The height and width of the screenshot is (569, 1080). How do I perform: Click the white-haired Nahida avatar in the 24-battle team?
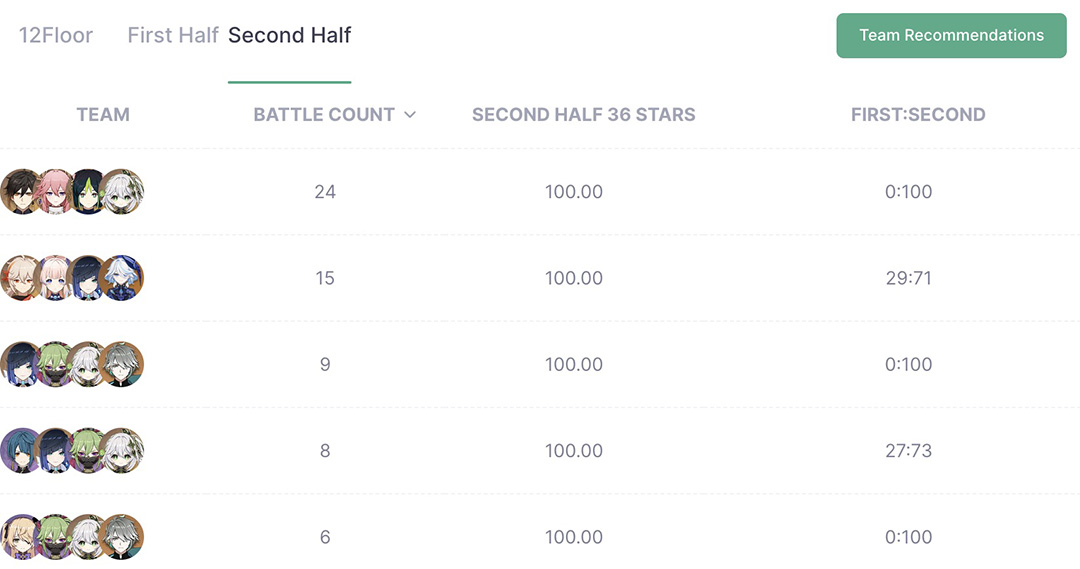pyautogui.click(x=124, y=191)
